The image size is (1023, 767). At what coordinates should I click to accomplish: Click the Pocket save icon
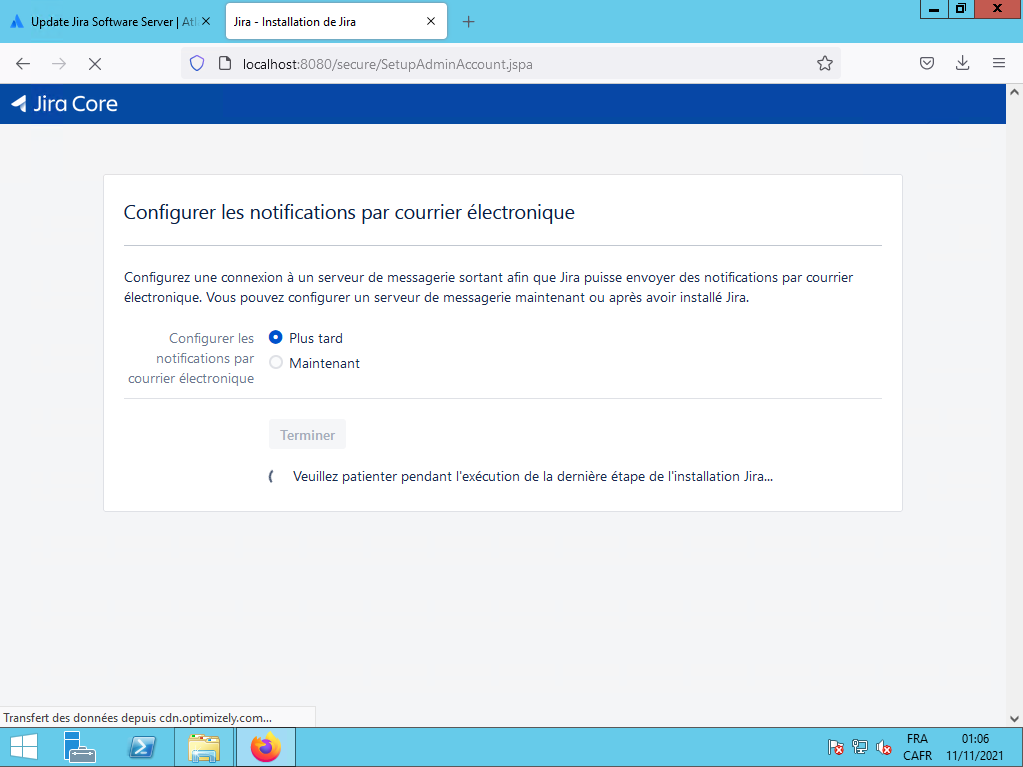tap(927, 63)
